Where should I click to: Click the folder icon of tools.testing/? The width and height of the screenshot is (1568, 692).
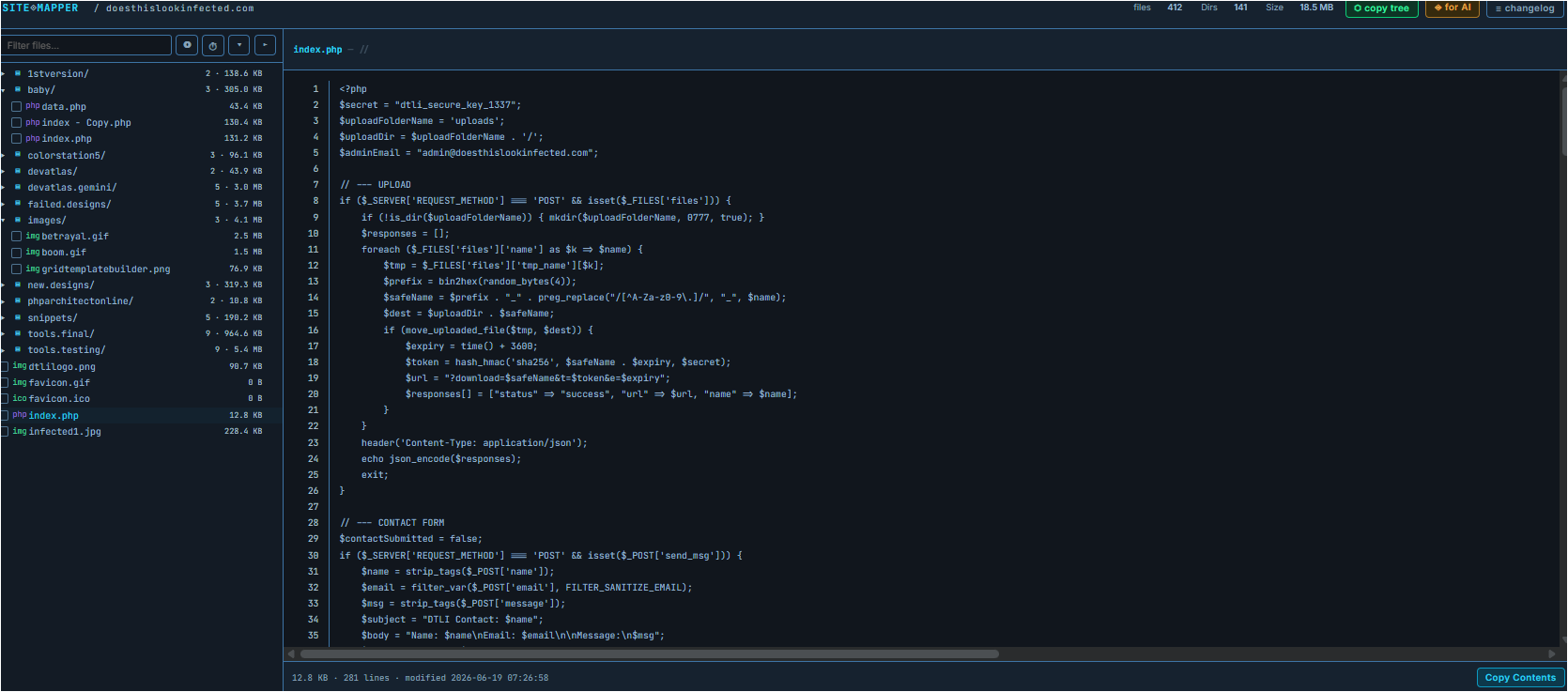18,349
